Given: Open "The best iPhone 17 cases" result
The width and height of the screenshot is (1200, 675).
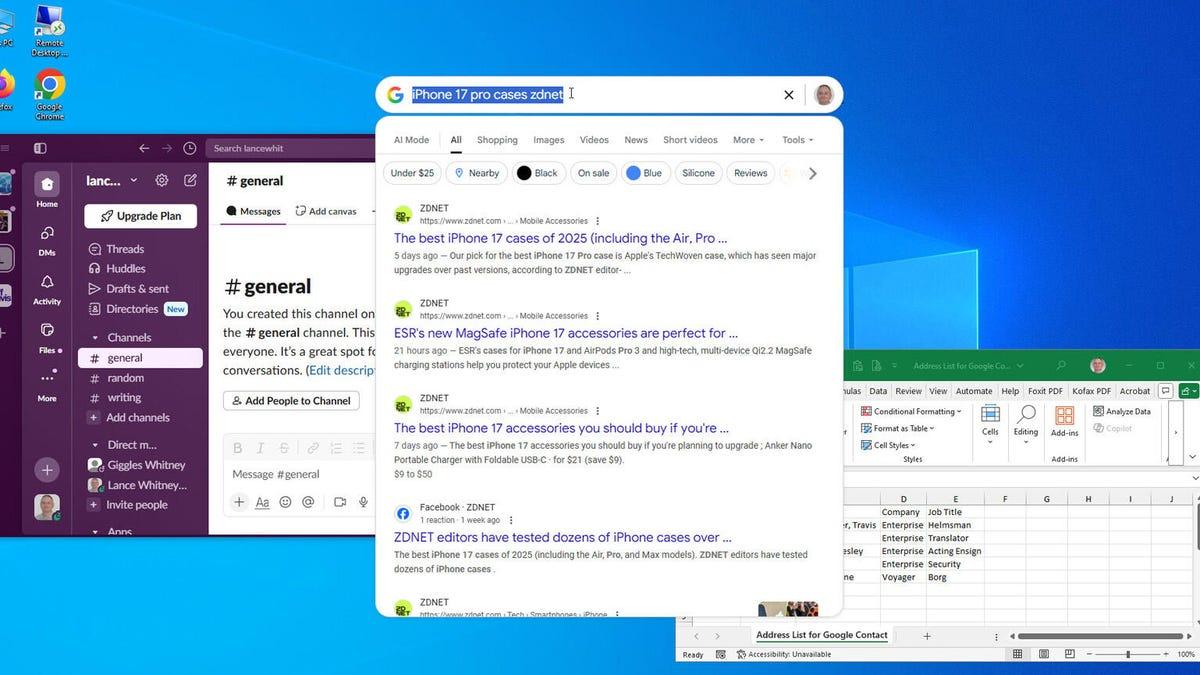Looking at the screenshot, I should [x=560, y=238].
